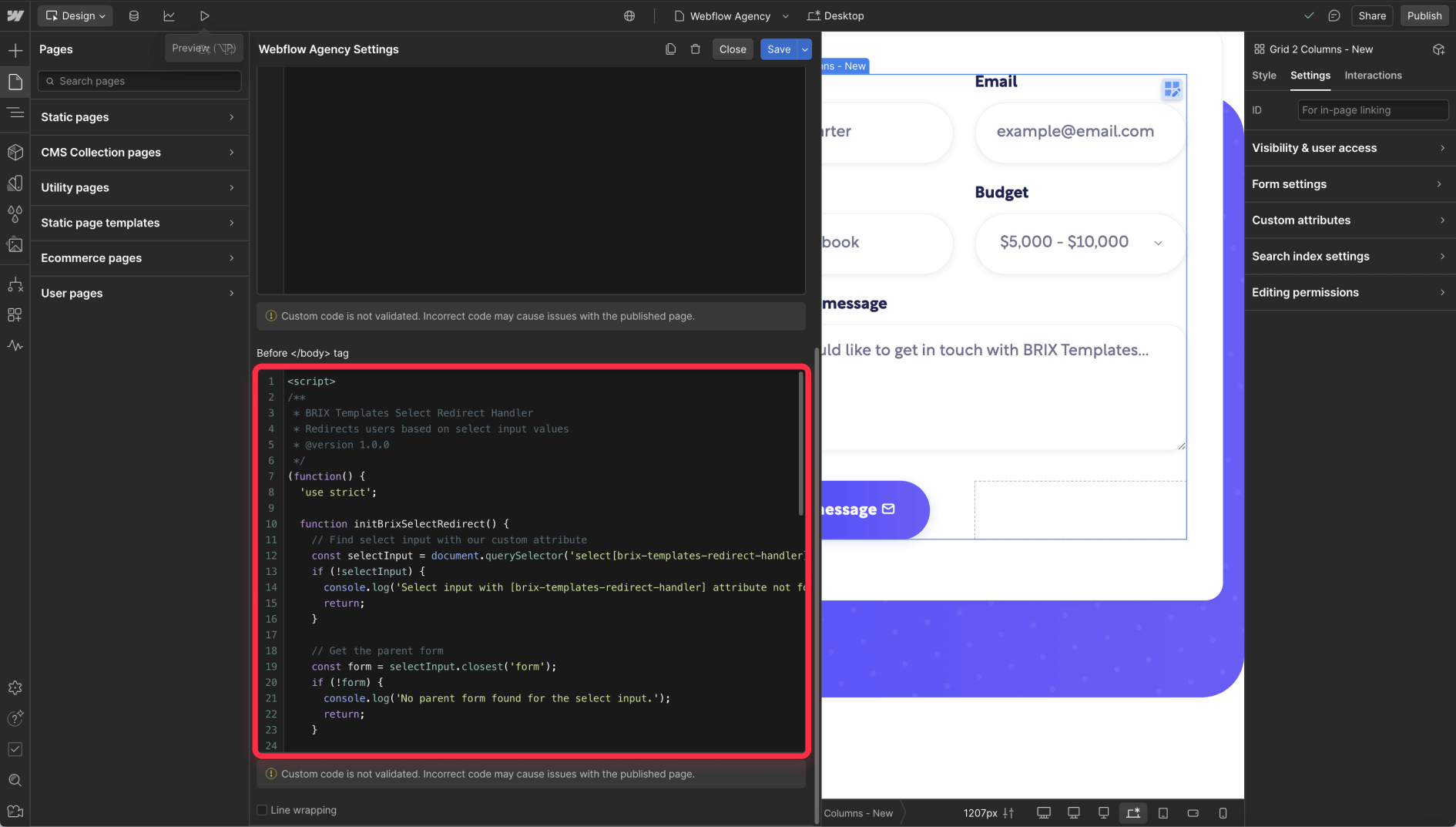
Task: Click the Desktop breakpoint label
Action: click(836, 15)
